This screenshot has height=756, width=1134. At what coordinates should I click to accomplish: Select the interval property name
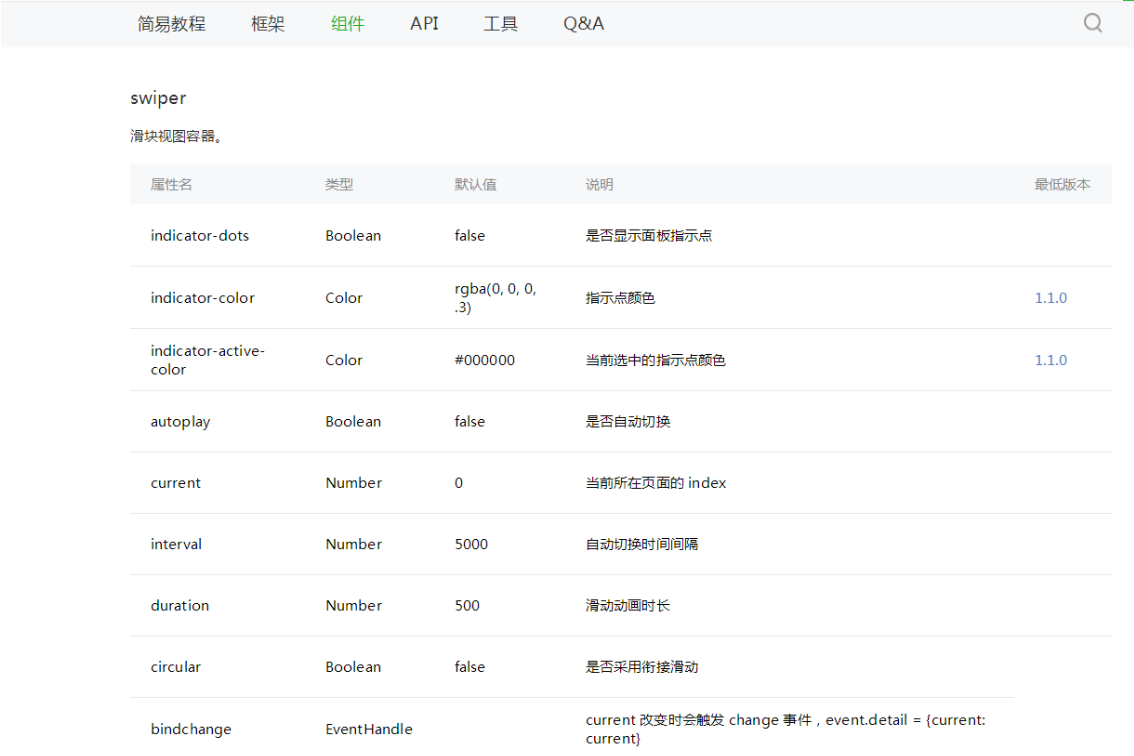click(x=176, y=545)
